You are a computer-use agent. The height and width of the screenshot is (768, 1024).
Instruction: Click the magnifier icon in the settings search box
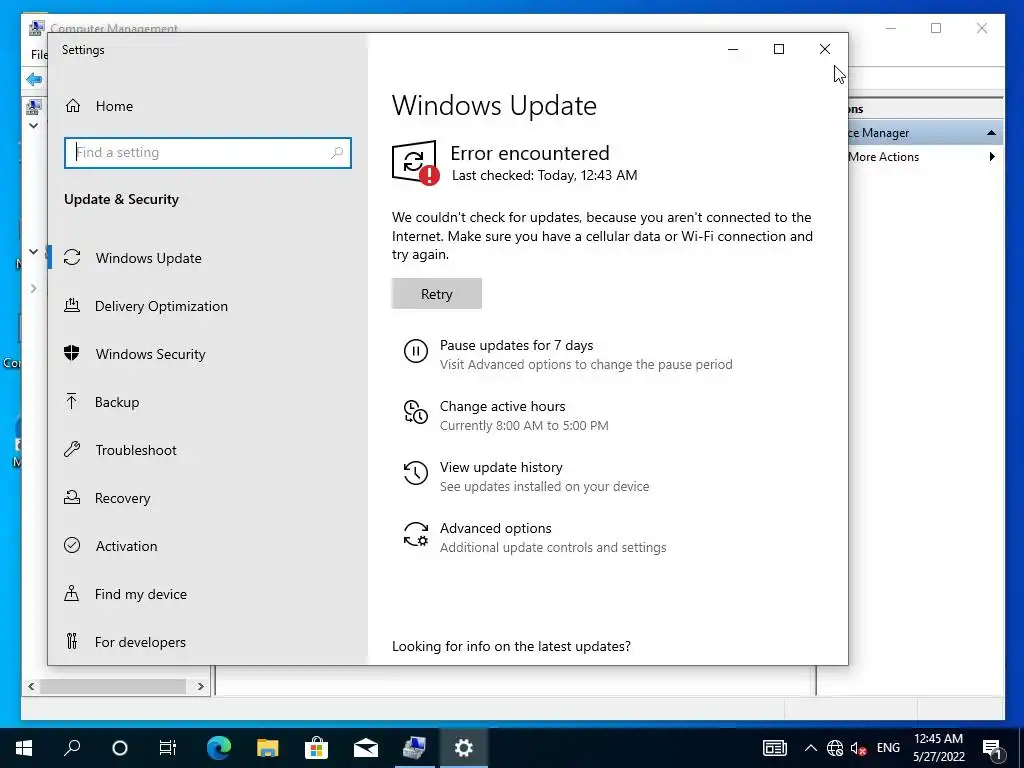[x=336, y=153]
